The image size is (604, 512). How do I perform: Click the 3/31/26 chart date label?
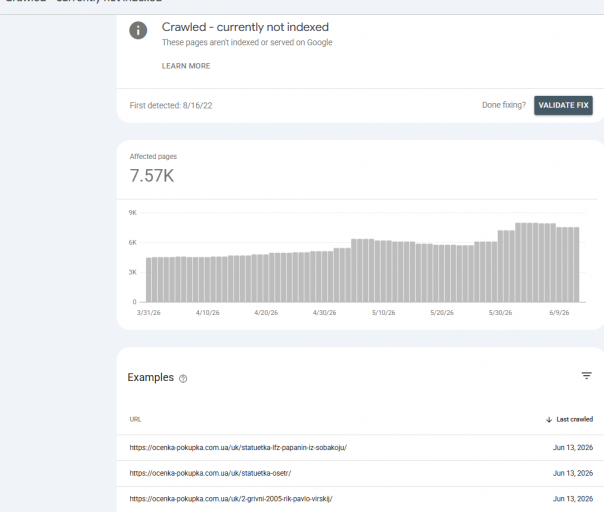coord(149,312)
